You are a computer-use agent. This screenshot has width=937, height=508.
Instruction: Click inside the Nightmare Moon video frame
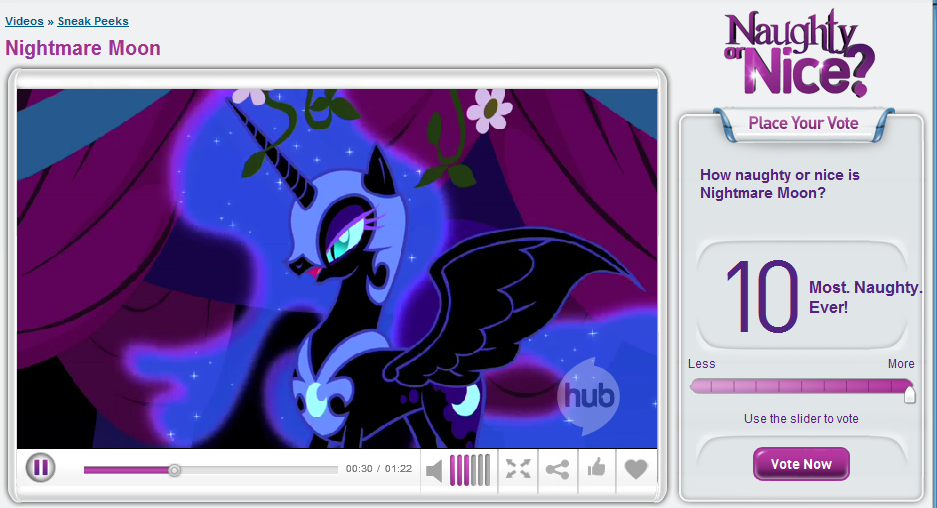coord(337,268)
